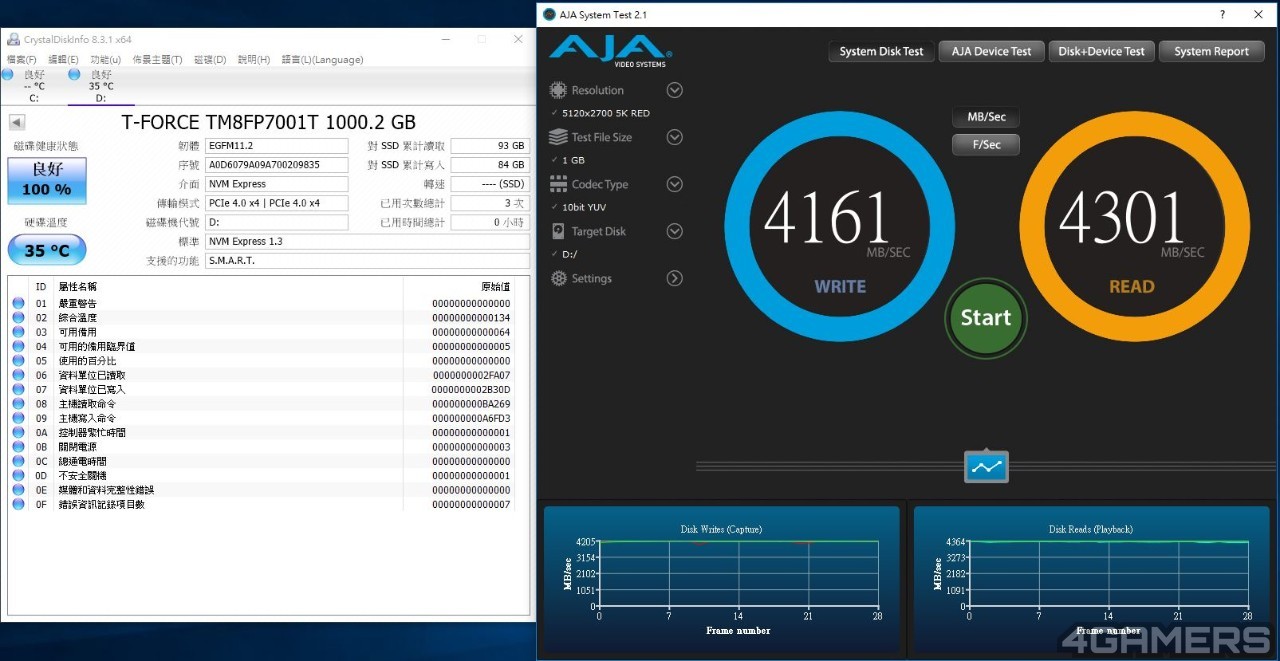Screen dimensions: 1280x661
Task: Click the status orb for attribute 04
Action: [x=18, y=346]
